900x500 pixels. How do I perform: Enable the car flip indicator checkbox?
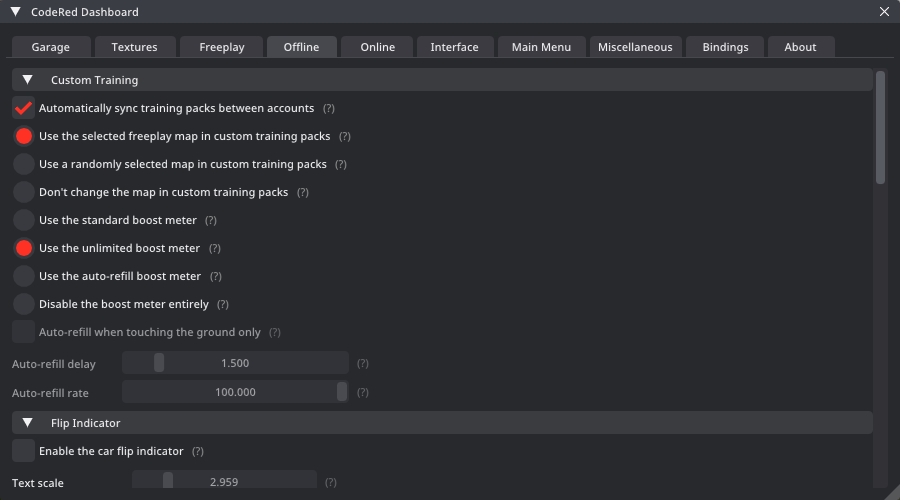(23, 451)
